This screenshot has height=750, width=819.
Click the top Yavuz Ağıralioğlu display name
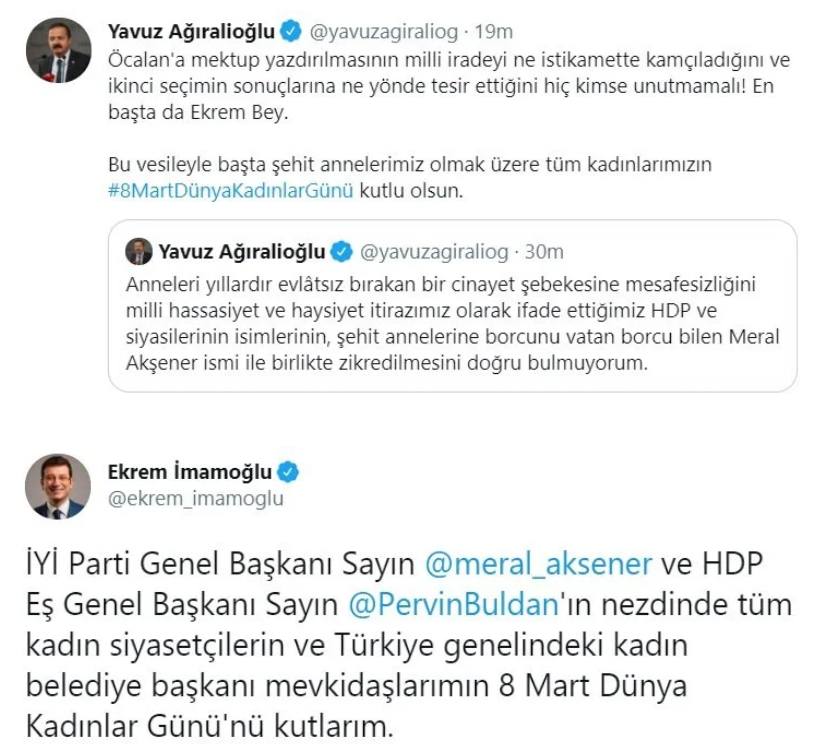pos(191,31)
